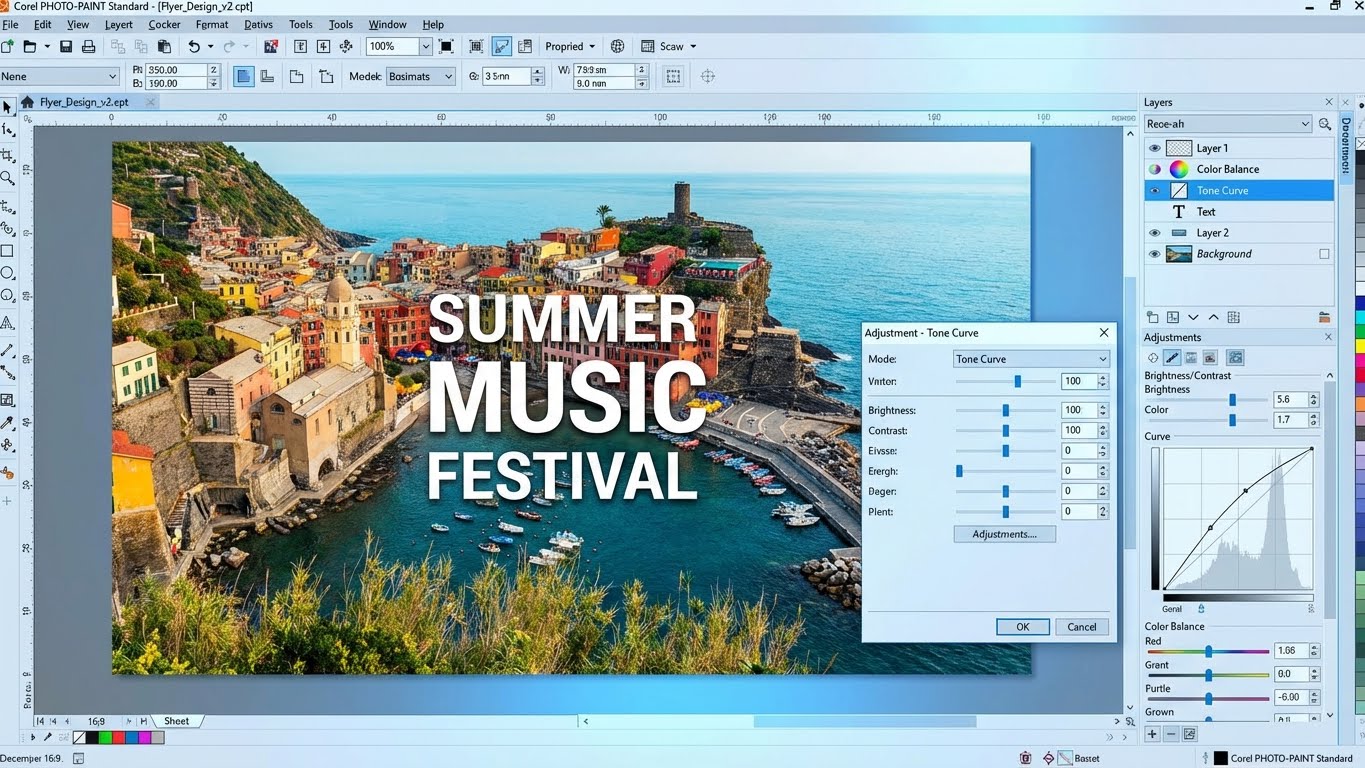Click the Adjustments... button in the dialog
The image size is (1365, 768).
click(x=1004, y=534)
